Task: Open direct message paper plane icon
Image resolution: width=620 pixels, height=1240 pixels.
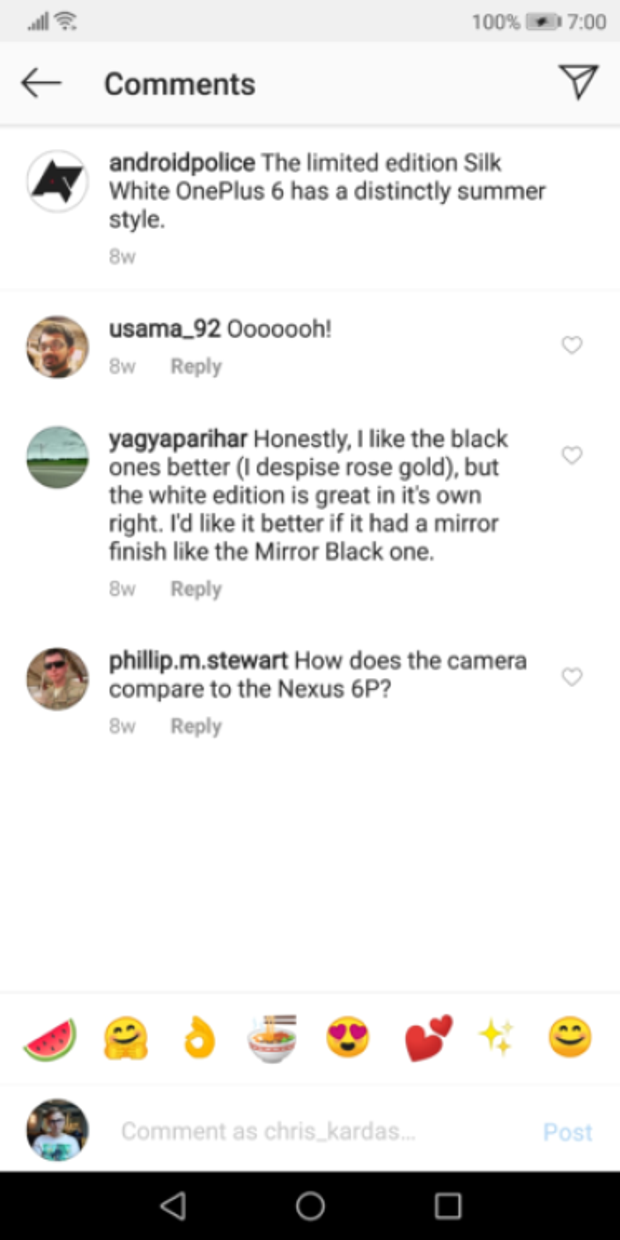Action: point(579,82)
